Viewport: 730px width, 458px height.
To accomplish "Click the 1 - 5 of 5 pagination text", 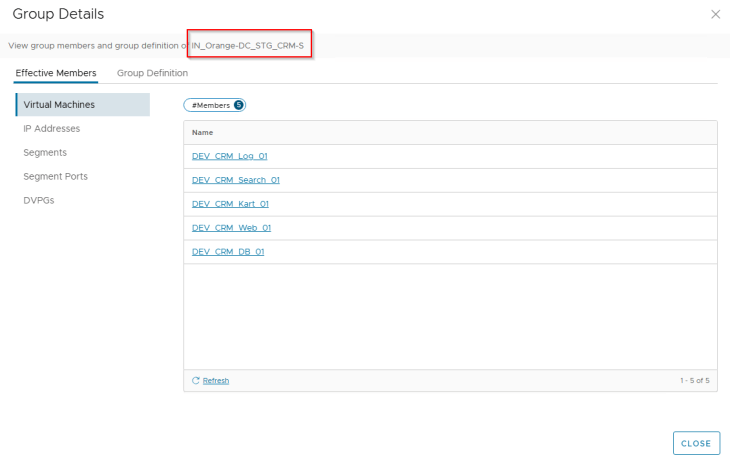I will pos(693,381).
